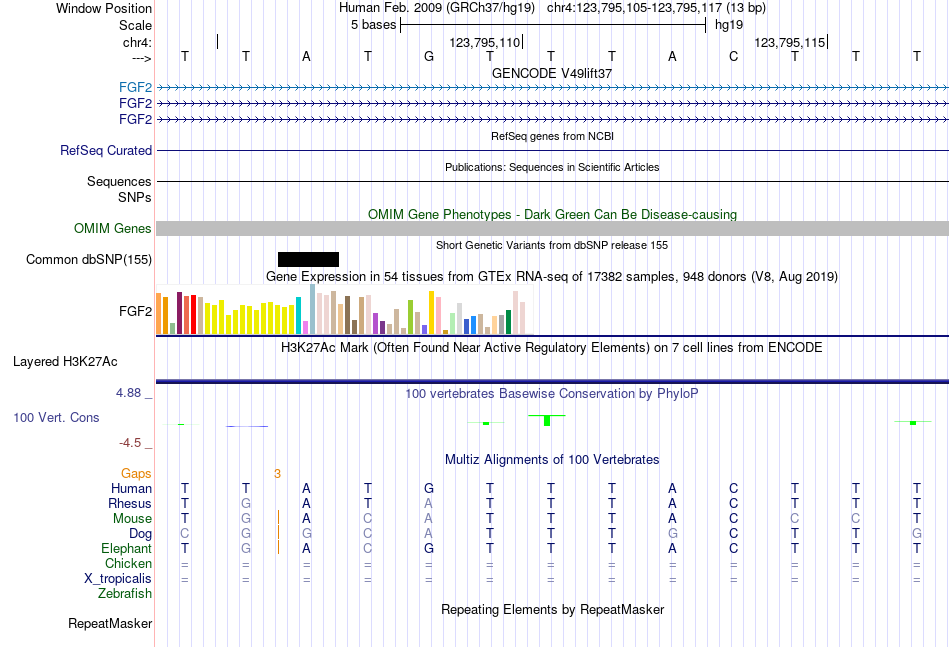Click the 4.88 PhyloP scale value
This screenshot has width=950, height=647.
pyautogui.click(x=128, y=393)
